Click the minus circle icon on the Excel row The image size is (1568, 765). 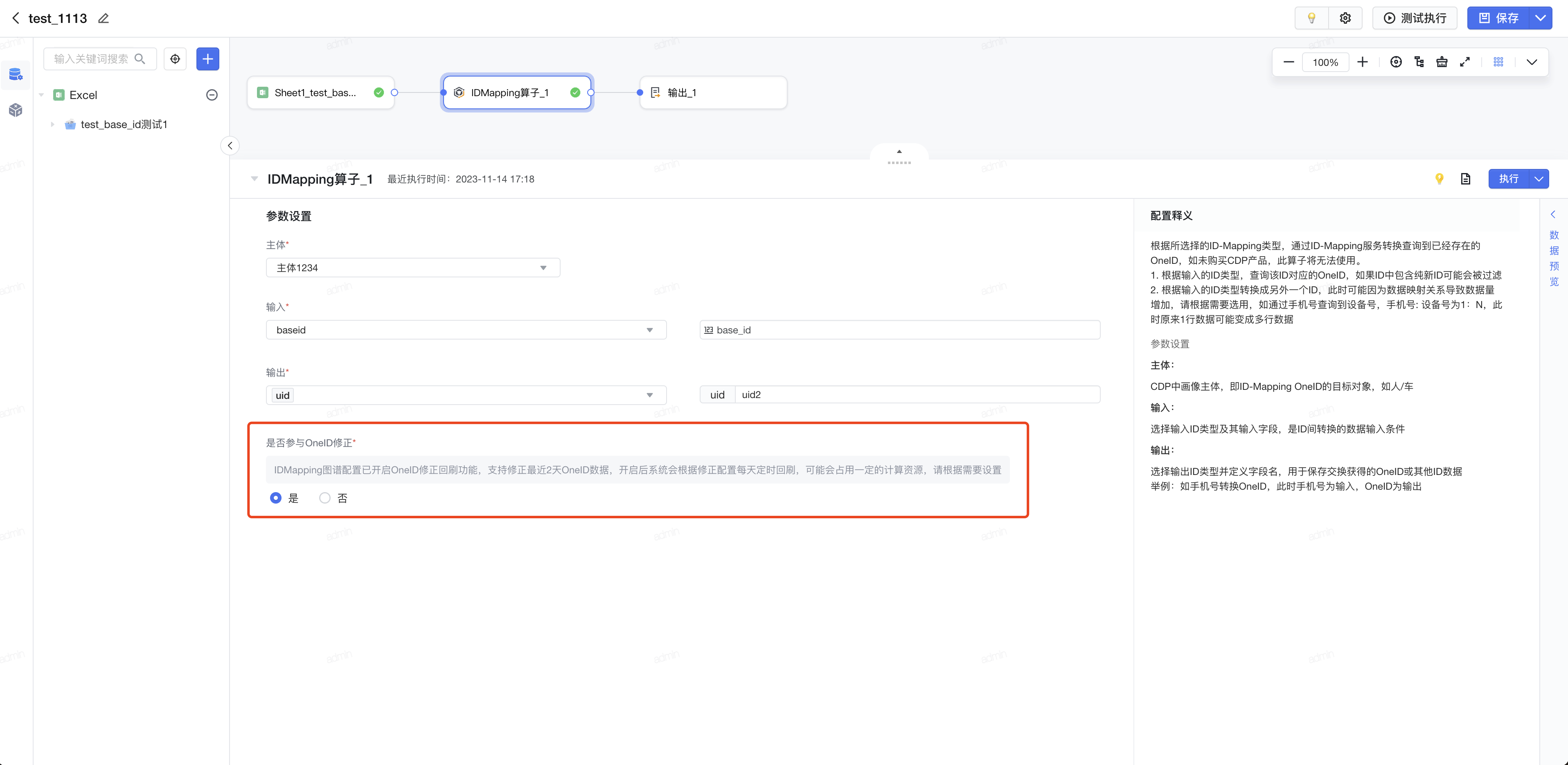pos(212,95)
